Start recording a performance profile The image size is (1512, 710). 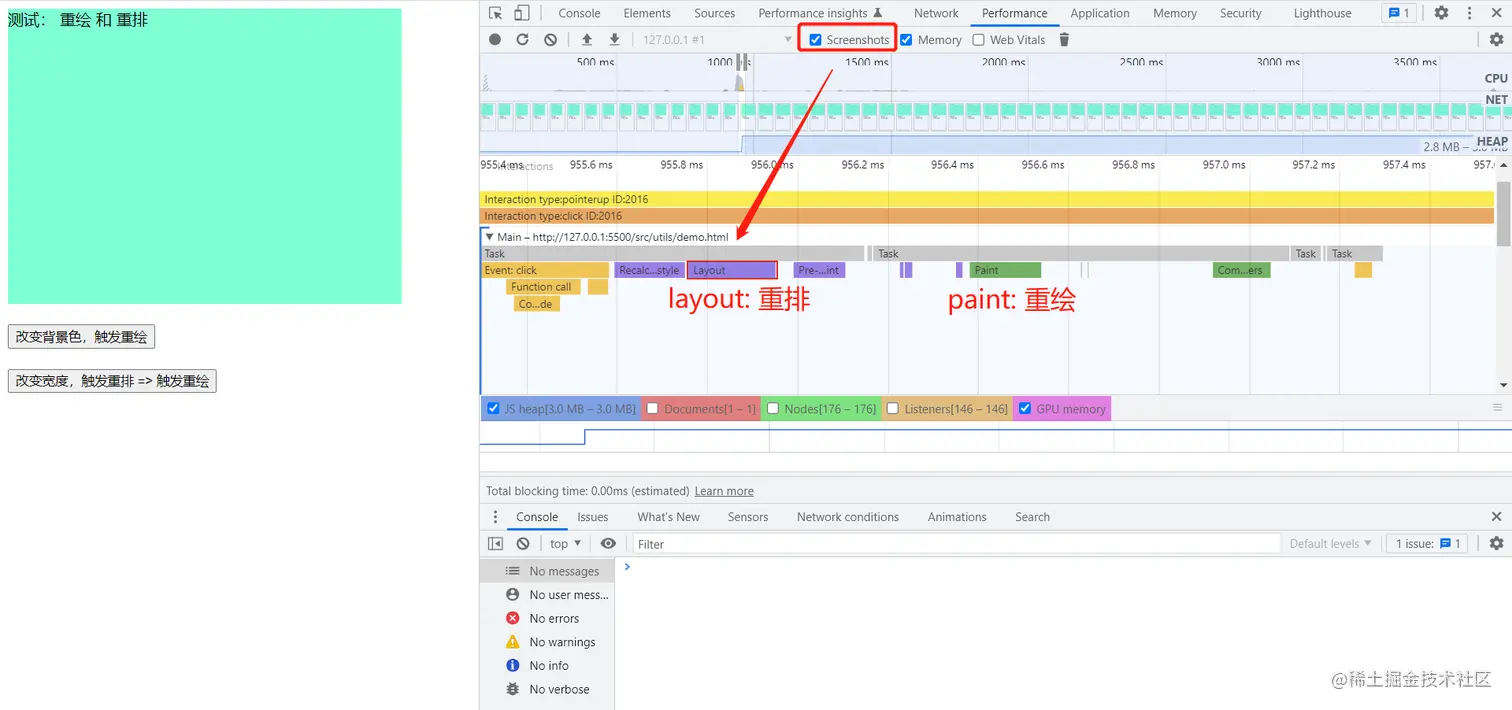pyautogui.click(x=495, y=40)
